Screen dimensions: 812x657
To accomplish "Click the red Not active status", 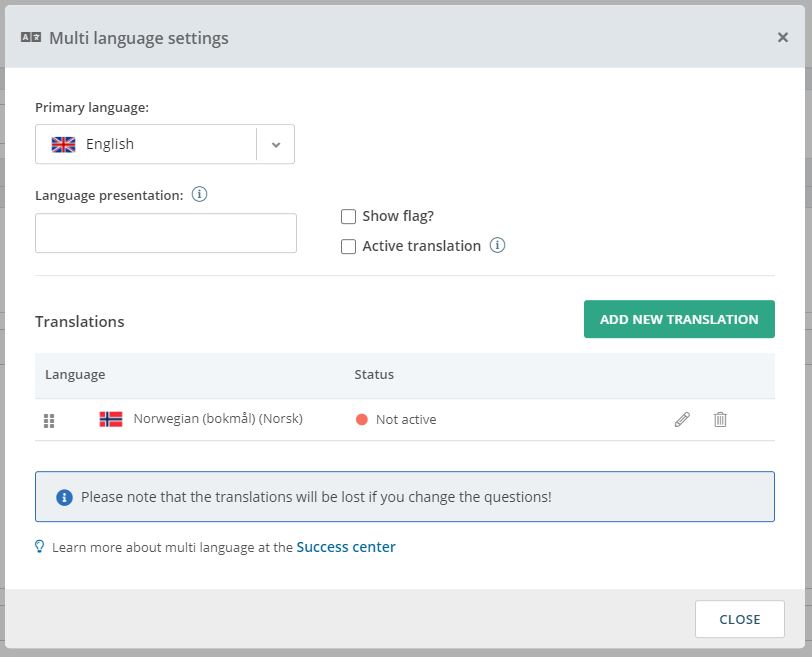I will (x=396, y=419).
